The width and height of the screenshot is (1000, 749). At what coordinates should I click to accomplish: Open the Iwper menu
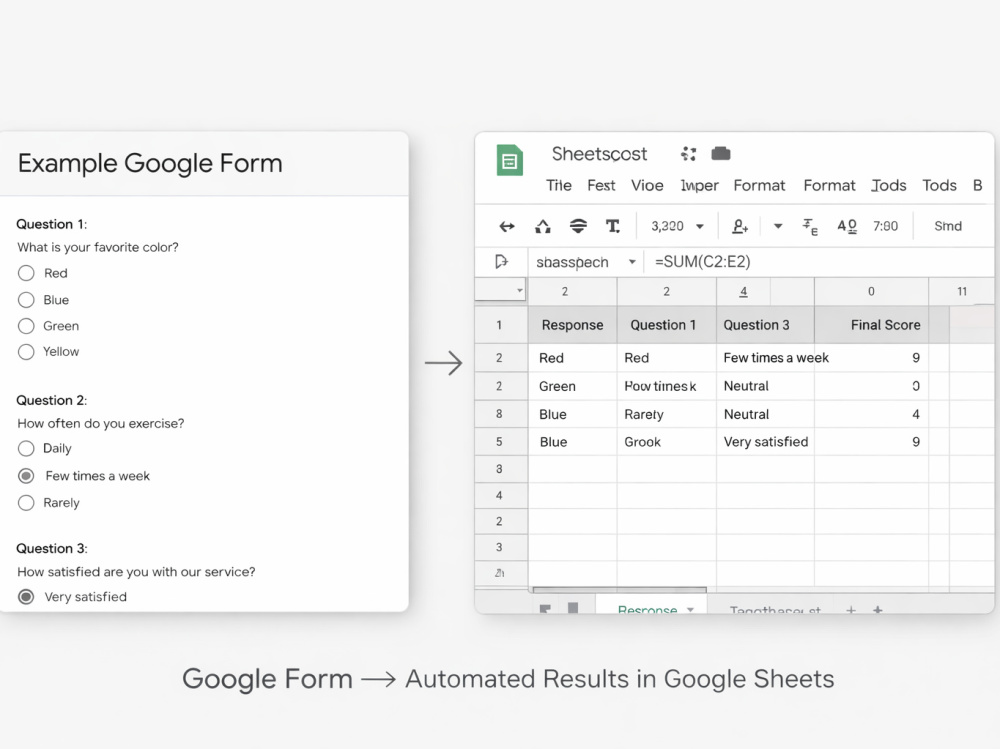700,186
